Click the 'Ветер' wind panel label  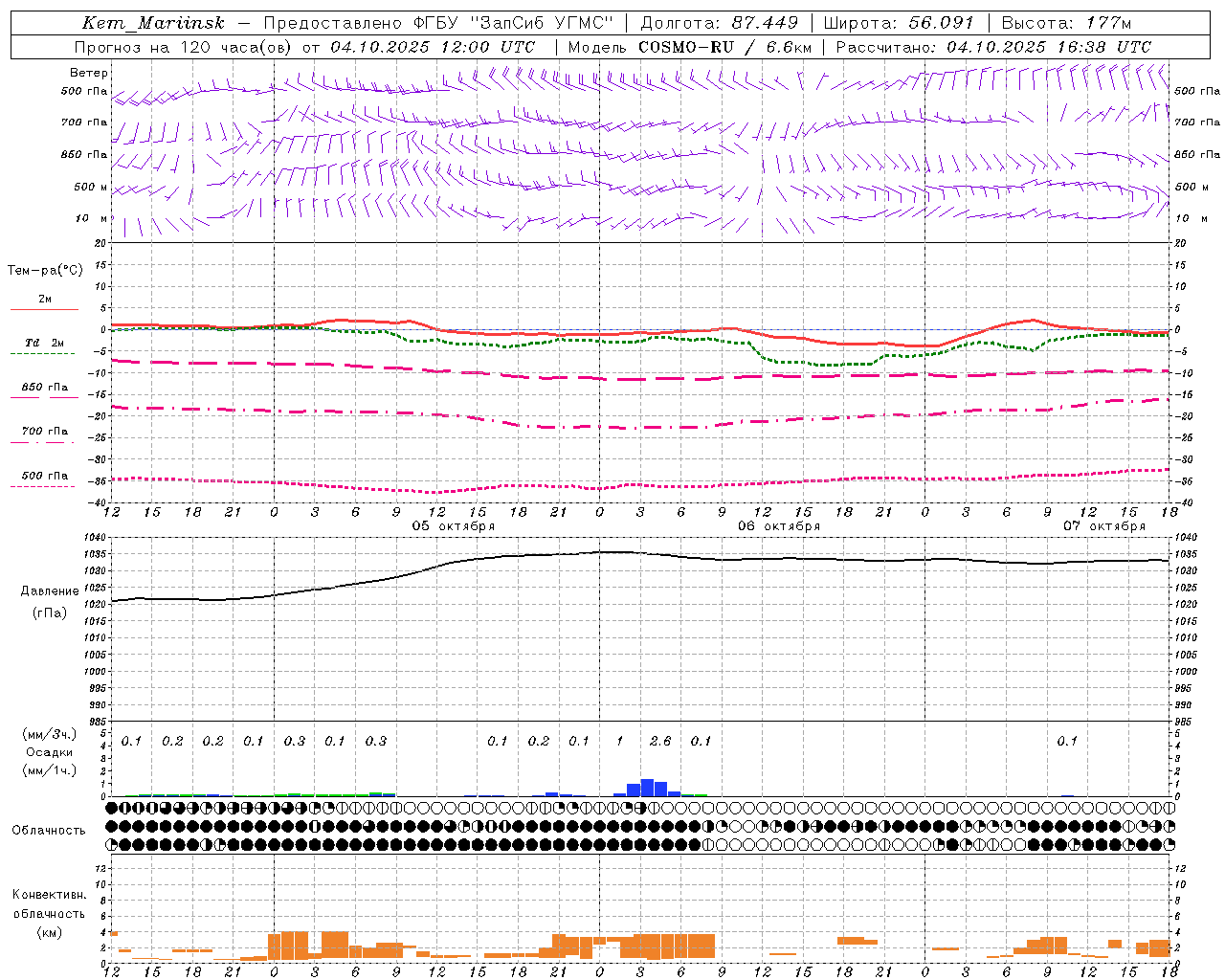coord(89,73)
